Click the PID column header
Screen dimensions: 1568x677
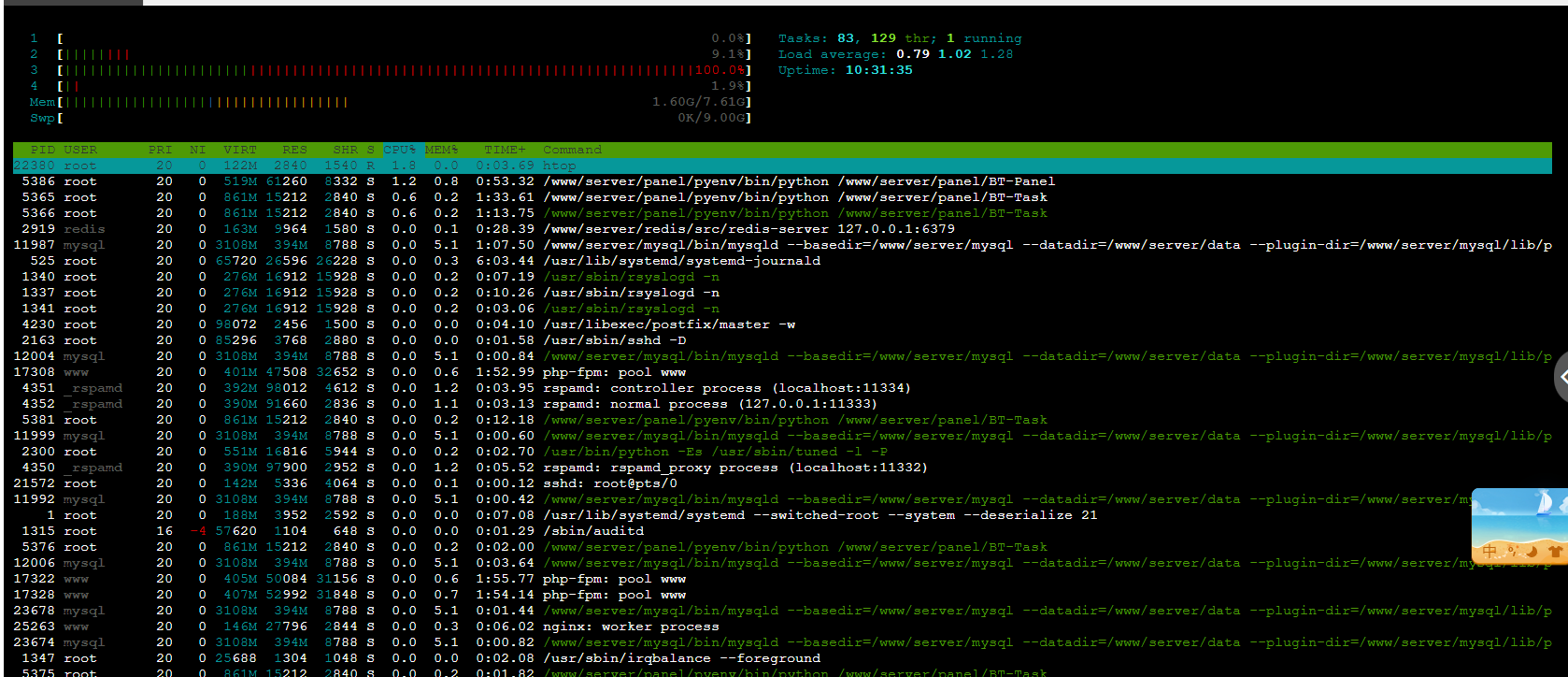42,150
